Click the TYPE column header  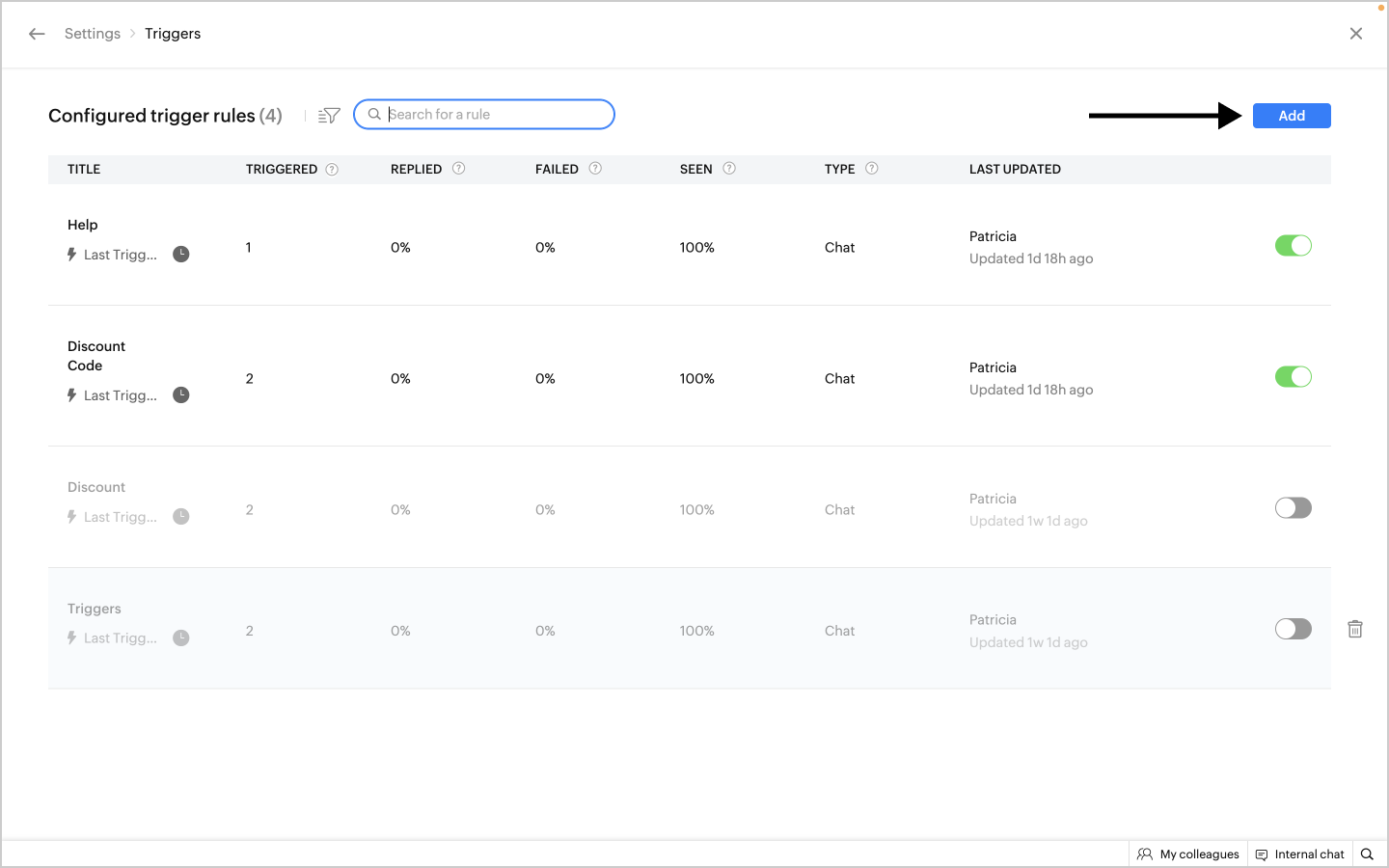pos(840,169)
